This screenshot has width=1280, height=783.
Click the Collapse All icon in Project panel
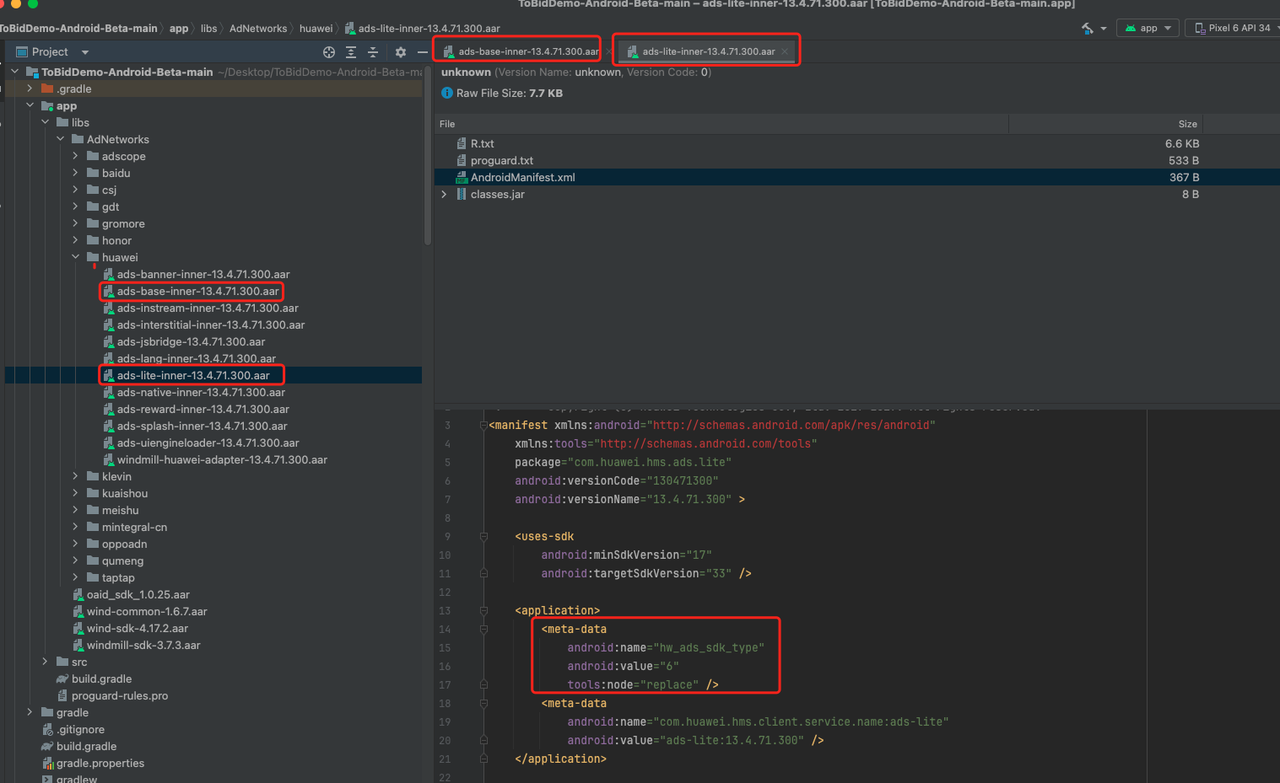pyautogui.click(x=373, y=52)
